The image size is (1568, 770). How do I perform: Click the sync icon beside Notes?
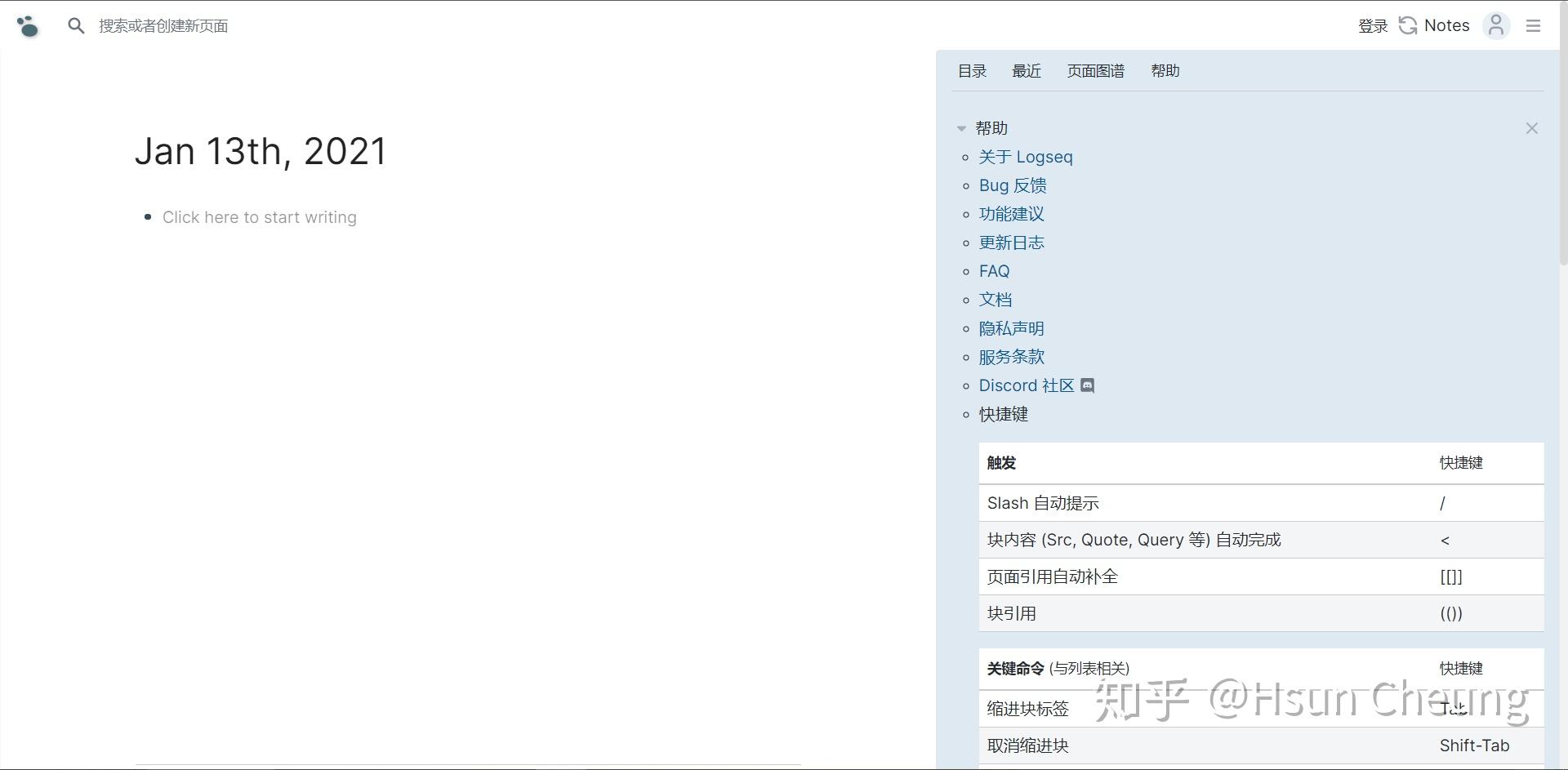1406,25
